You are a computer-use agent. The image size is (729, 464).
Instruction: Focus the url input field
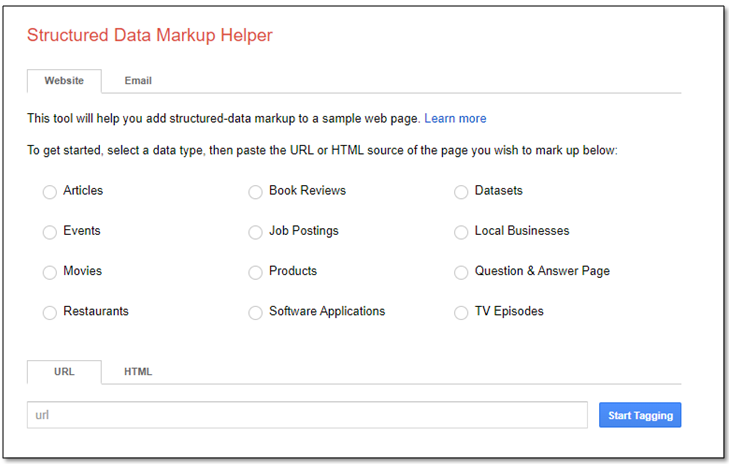tap(307, 415)
